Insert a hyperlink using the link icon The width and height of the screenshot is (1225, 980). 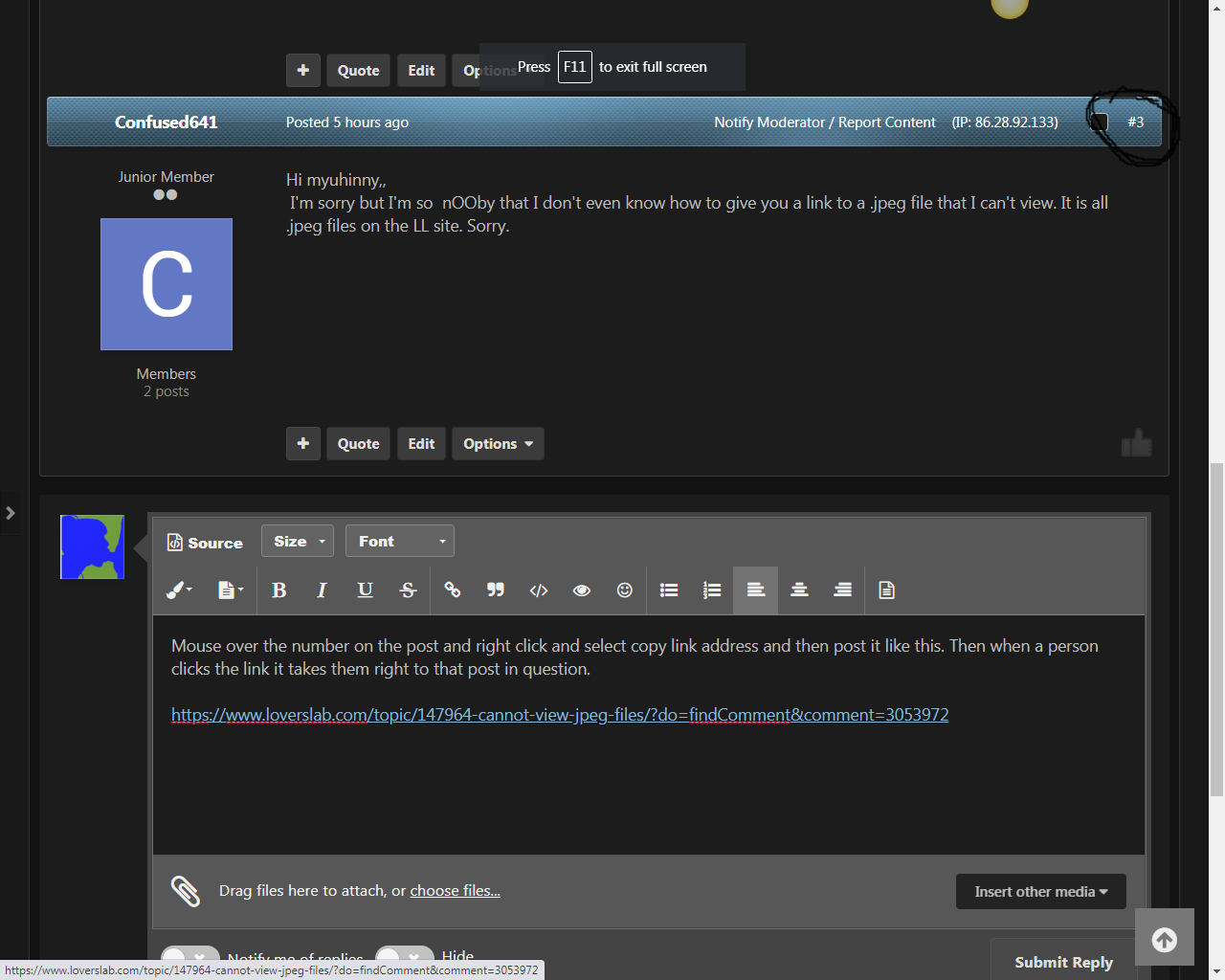[x=453, y=590]
